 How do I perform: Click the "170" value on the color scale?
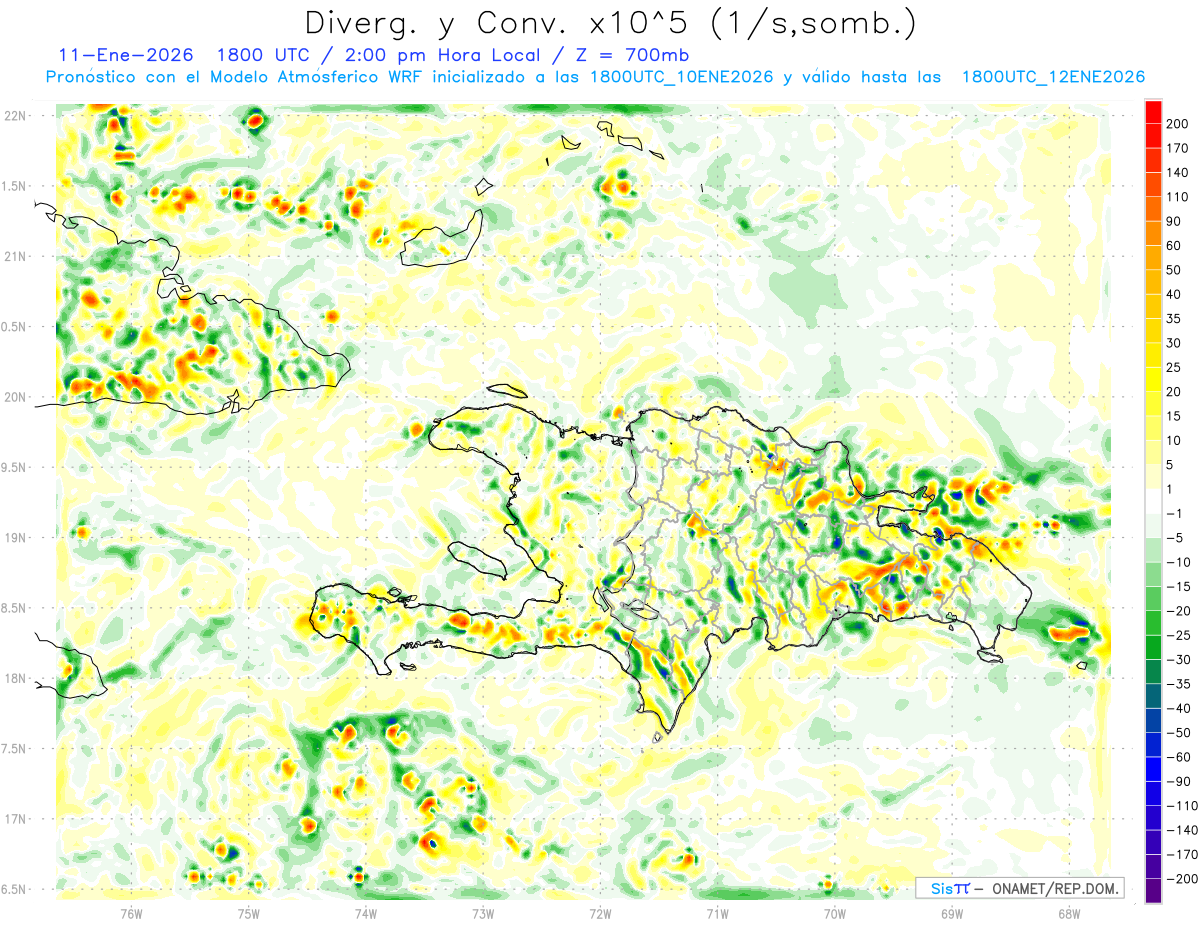[x=1177, y=148]
